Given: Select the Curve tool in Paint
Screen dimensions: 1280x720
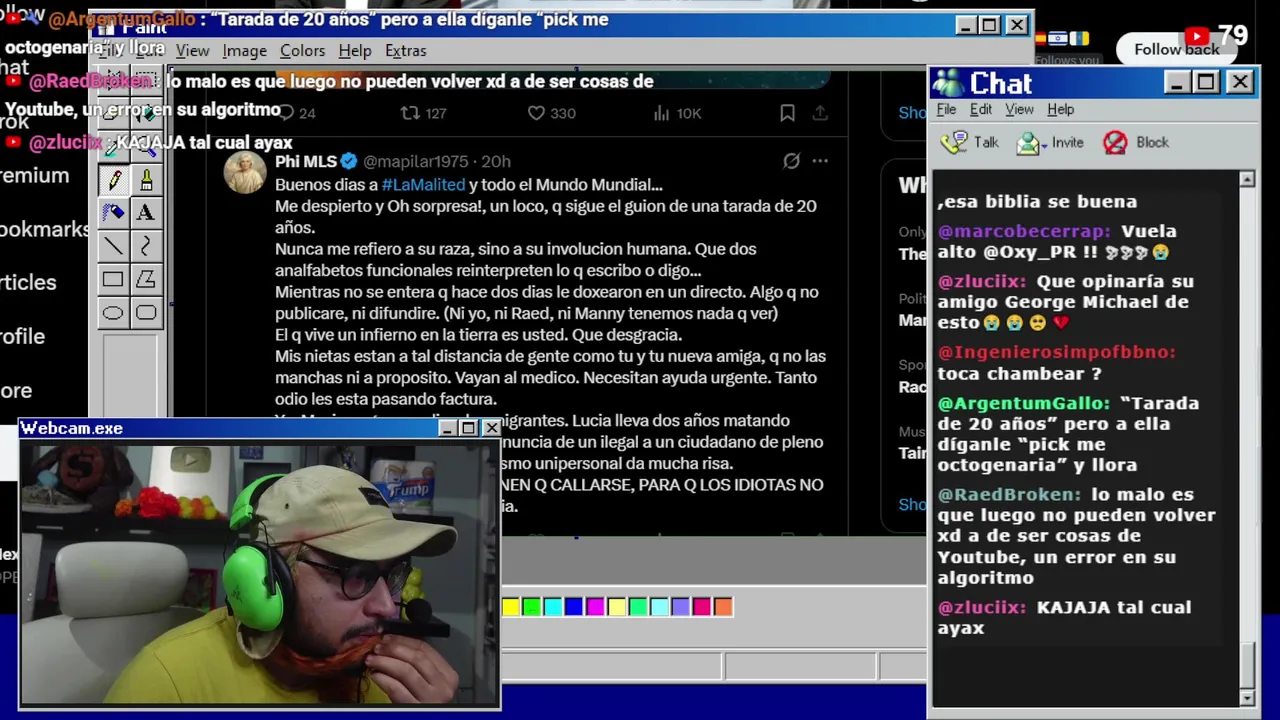Looking at the screenshot, I should click(x=146, y=246).
